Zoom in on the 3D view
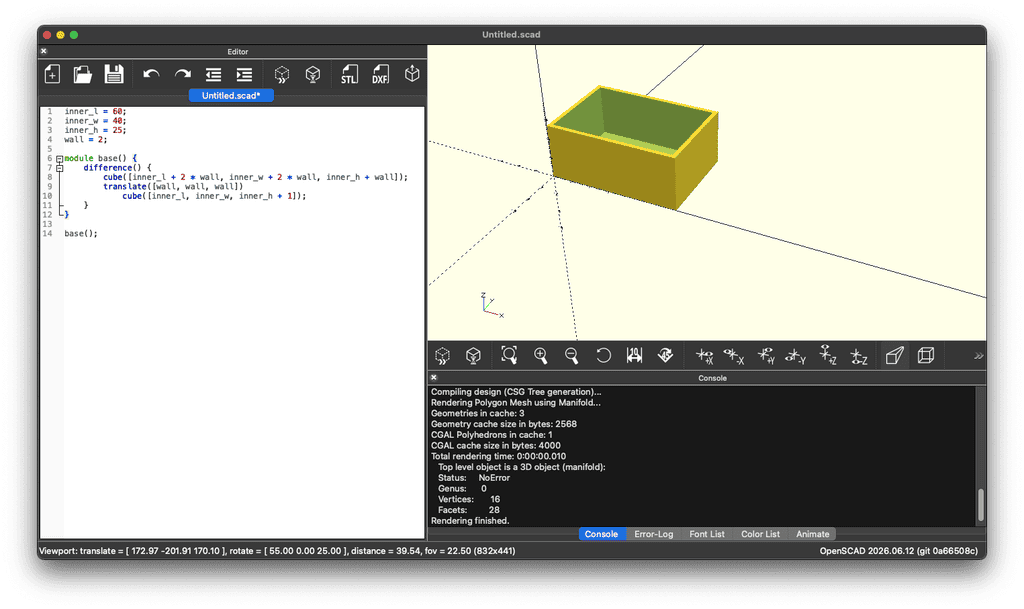The height and width of the screenshot is (609, 1024). 540,356
